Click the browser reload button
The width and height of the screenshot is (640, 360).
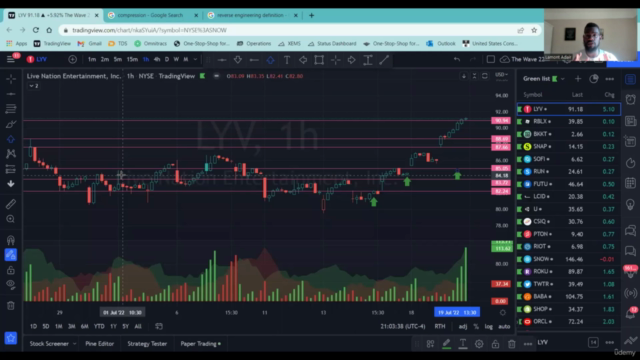point(36,30)
